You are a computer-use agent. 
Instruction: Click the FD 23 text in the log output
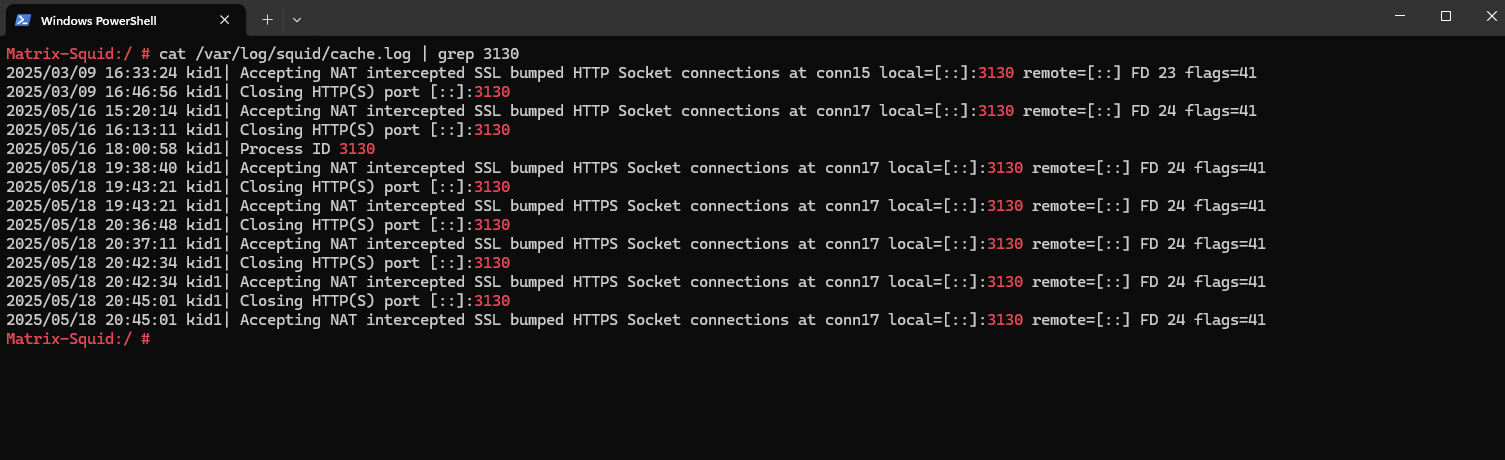(1153, 72)
